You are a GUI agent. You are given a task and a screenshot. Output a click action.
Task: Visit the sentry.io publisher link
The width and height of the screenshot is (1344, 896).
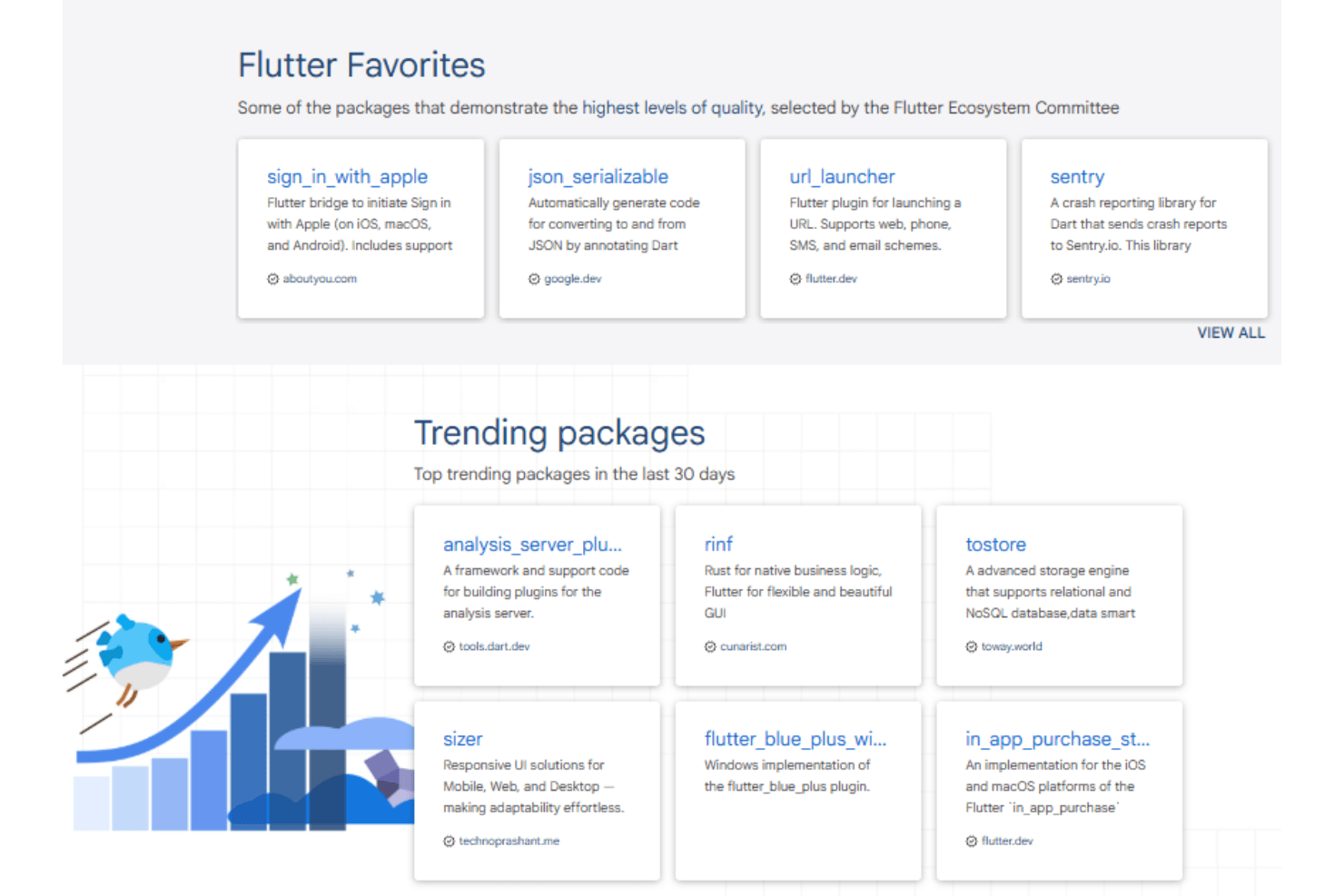[1088, 279]
